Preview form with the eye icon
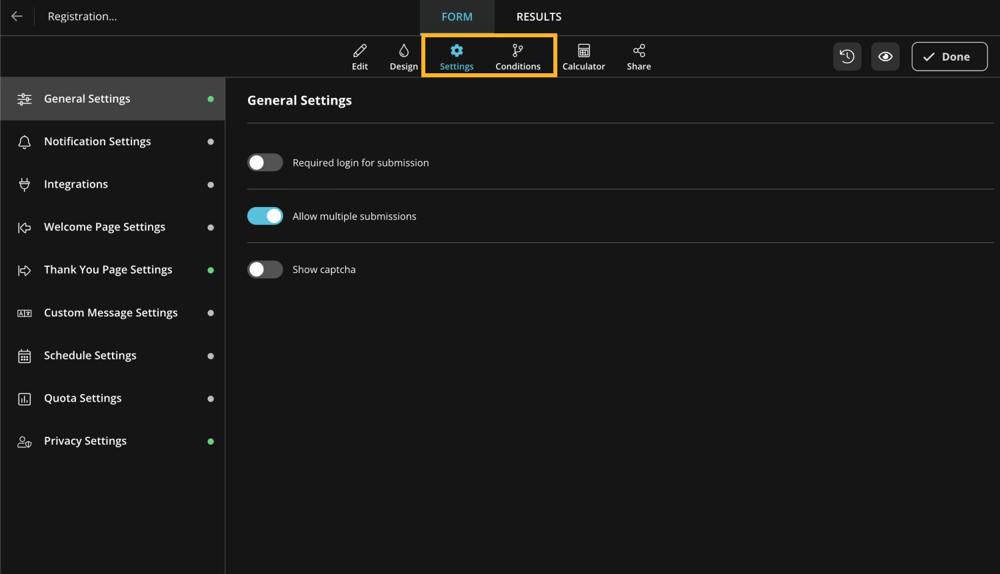This screenshot has width=1000, height=574. 885,57
